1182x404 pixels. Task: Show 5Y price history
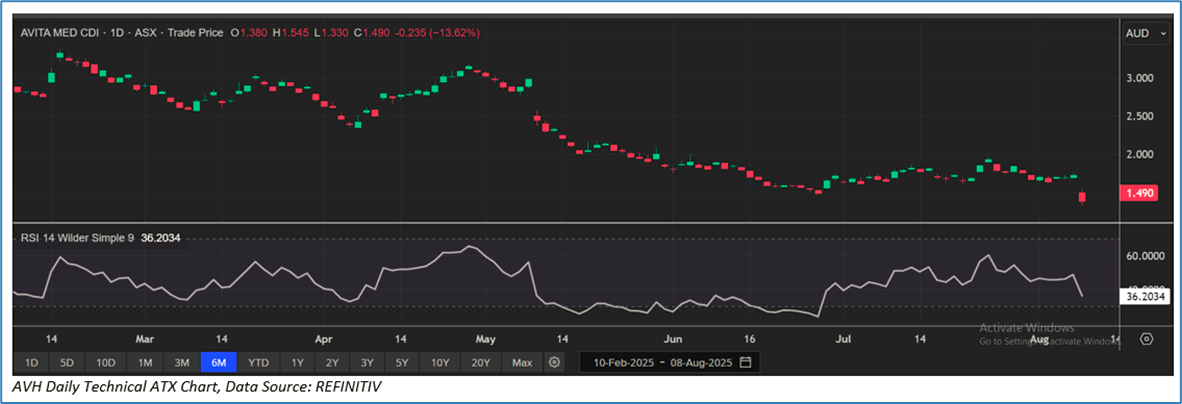401,362
